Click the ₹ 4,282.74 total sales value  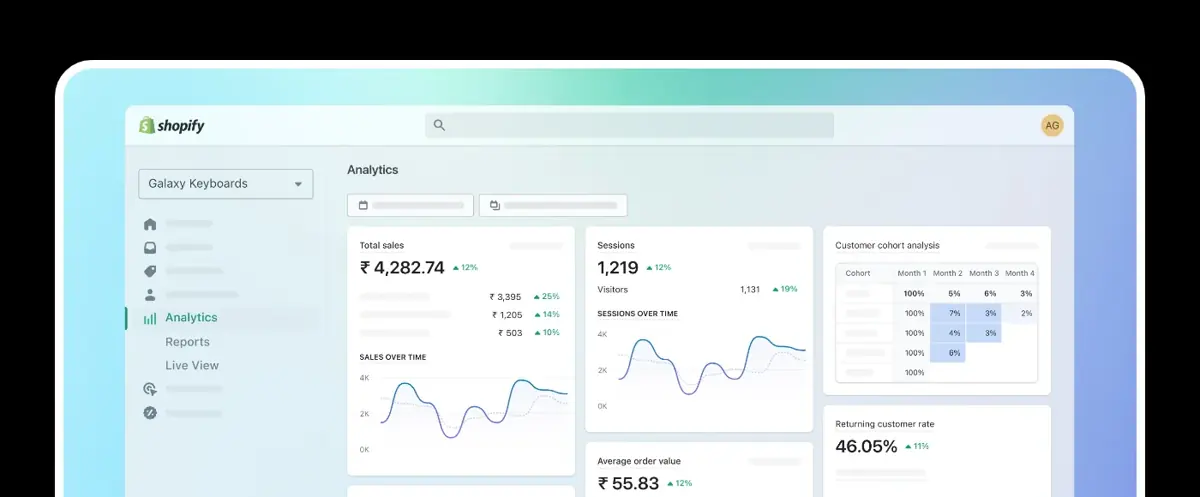coord(402,267)
